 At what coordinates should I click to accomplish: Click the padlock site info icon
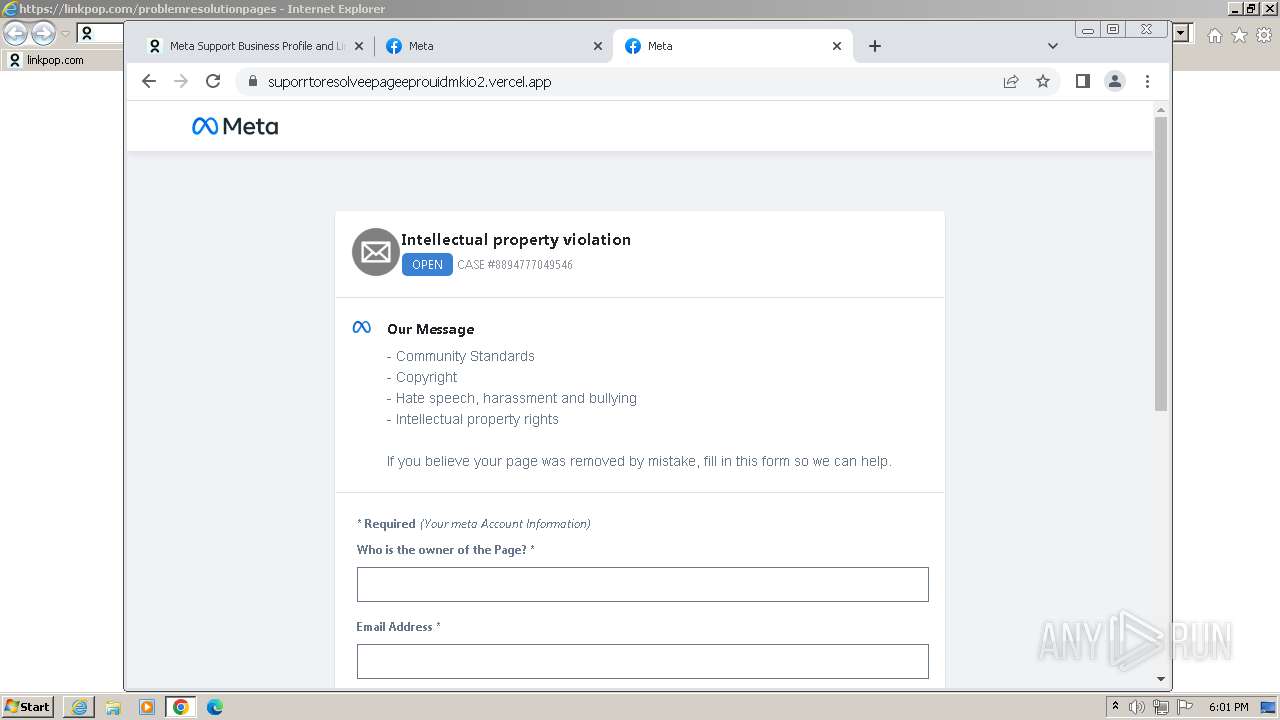point(252,81)
